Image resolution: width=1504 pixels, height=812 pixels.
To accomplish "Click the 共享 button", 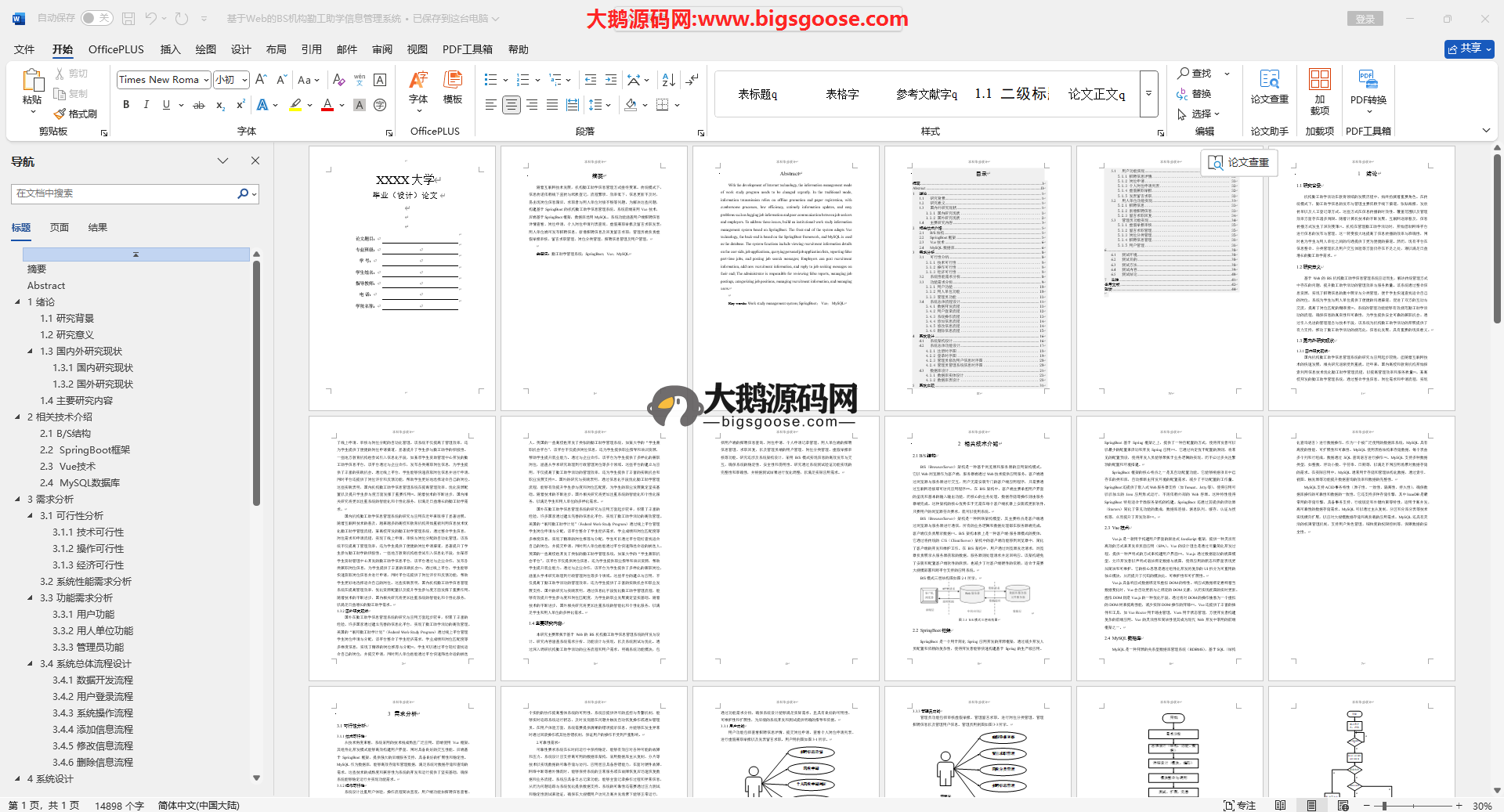I will click(x=1469, y=49).
